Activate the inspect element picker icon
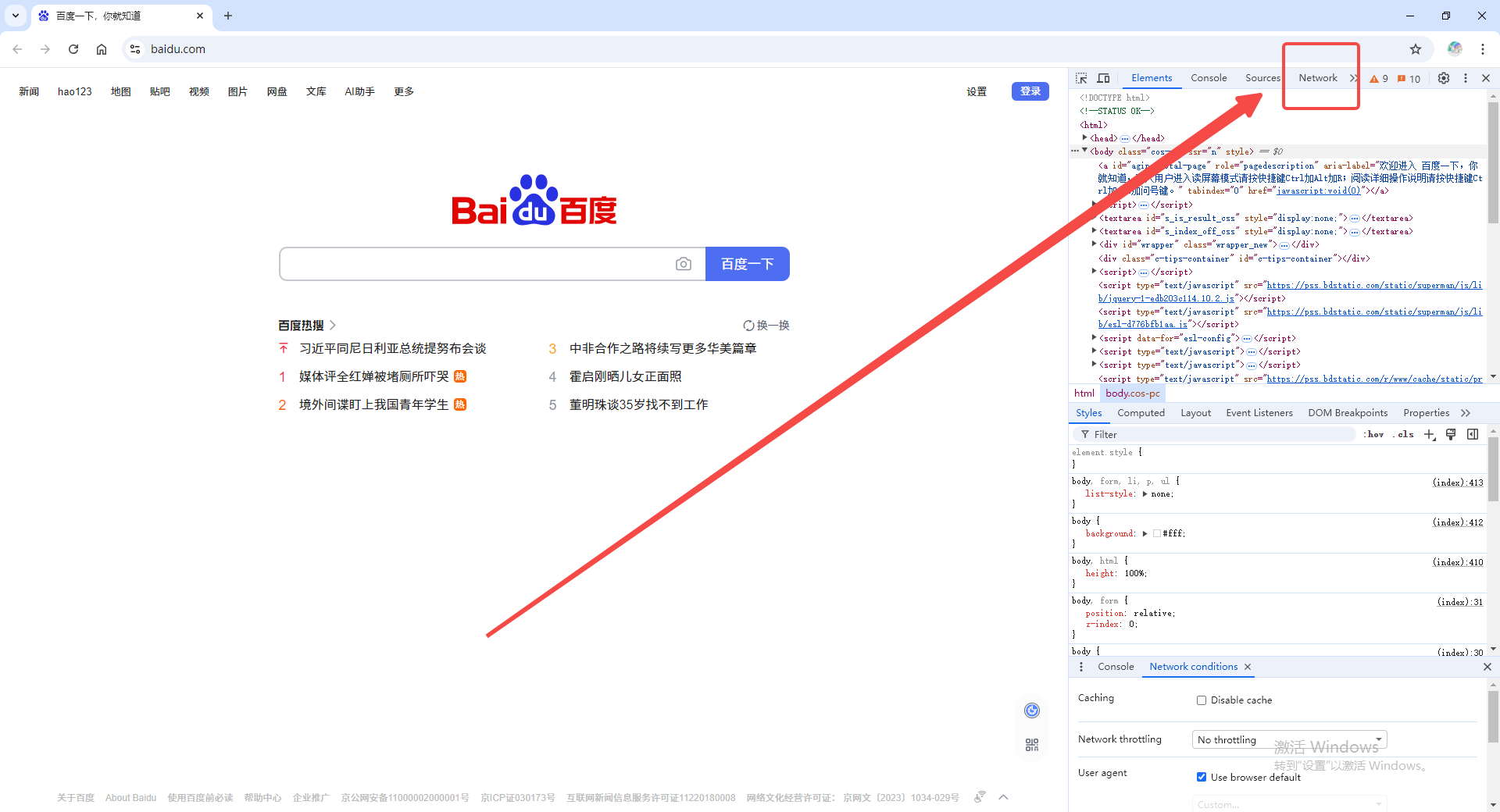The height and width of the screenshot is (812, 1500). tap(1081, 78)
